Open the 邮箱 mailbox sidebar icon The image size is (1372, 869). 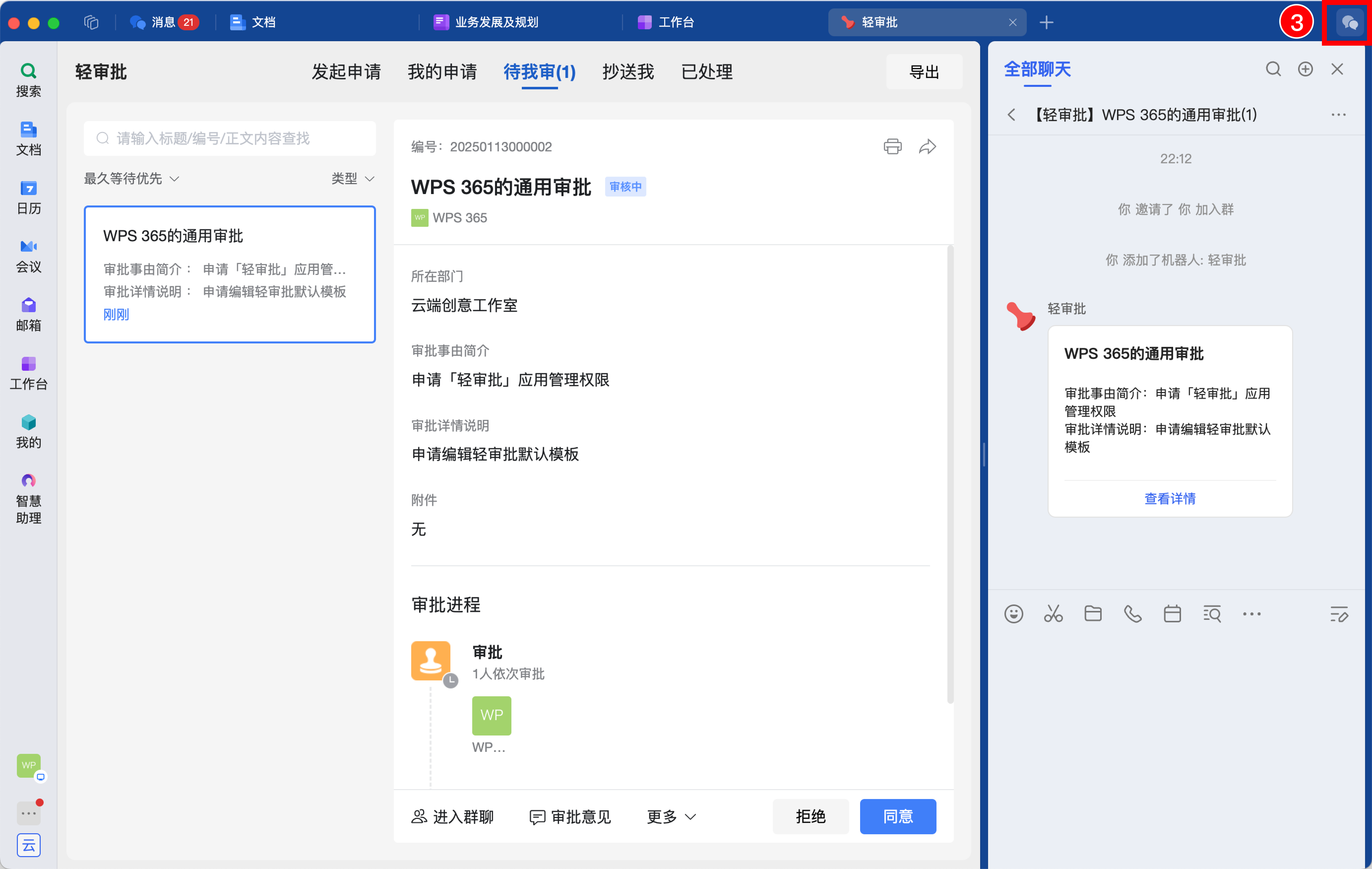click(x=29, y=315)
